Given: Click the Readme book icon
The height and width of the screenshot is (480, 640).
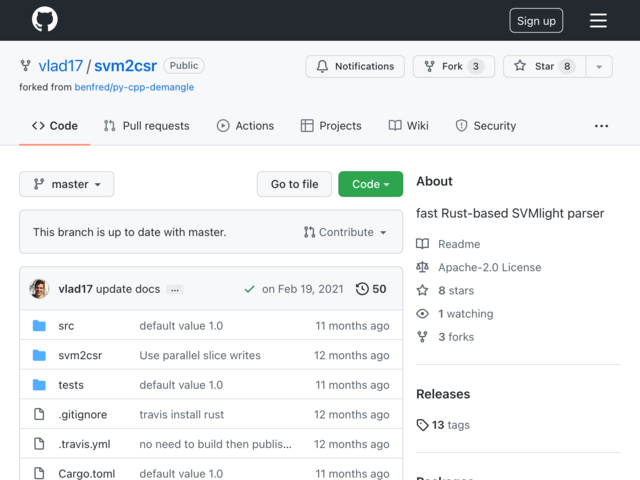Looking at the screenshot, I should click(x=422, y=244).
